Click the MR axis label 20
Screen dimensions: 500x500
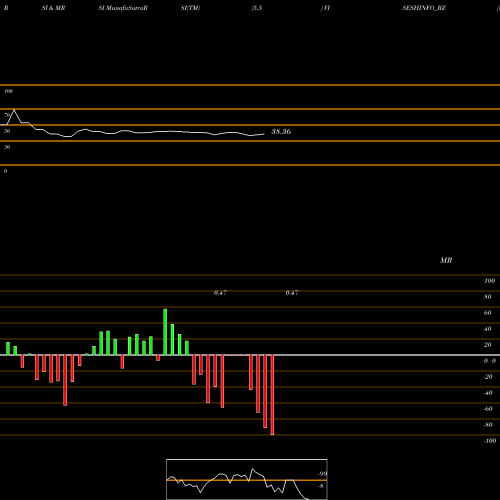[x=487, y=345]
